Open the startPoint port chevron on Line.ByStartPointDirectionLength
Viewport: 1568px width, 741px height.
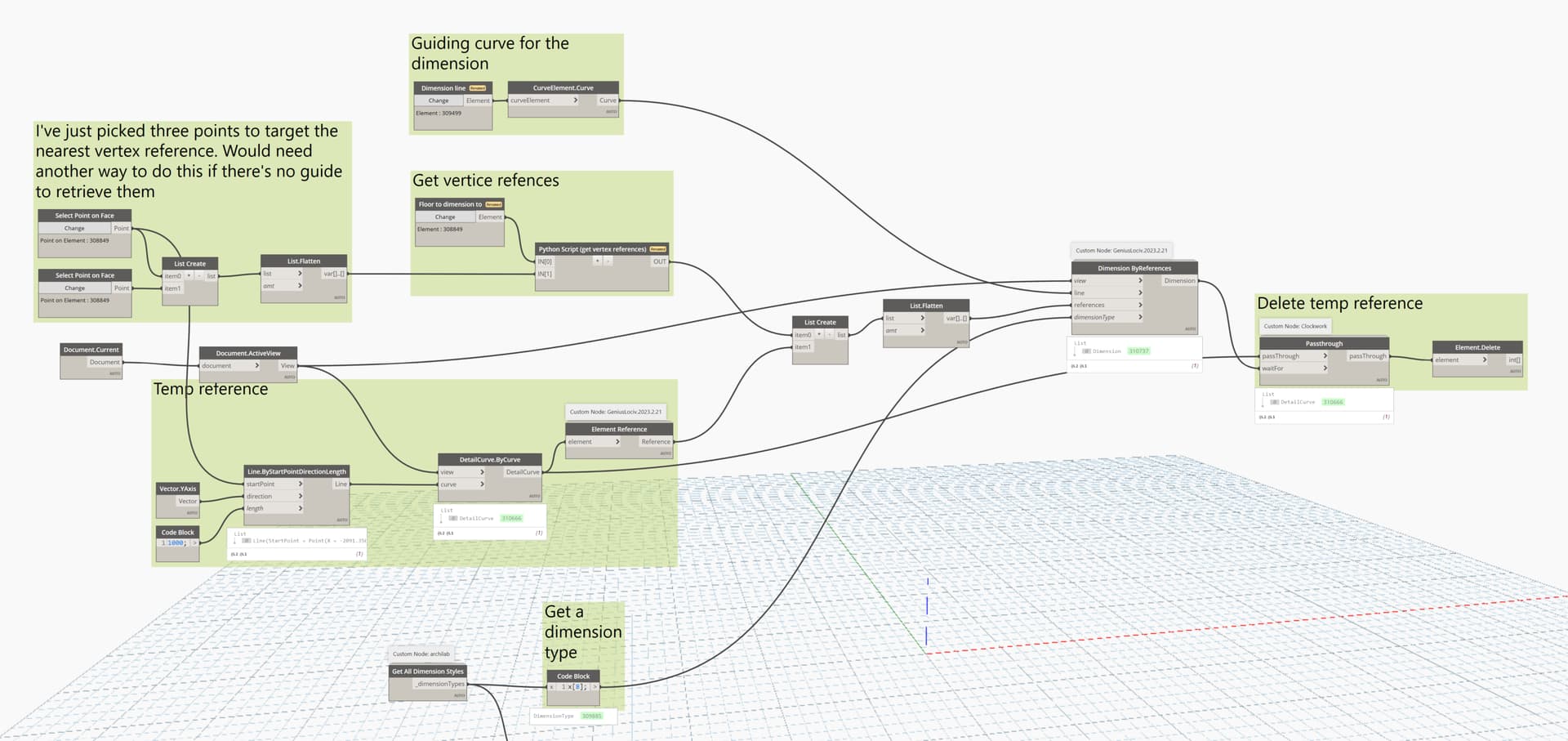click(x=301, y=484)
